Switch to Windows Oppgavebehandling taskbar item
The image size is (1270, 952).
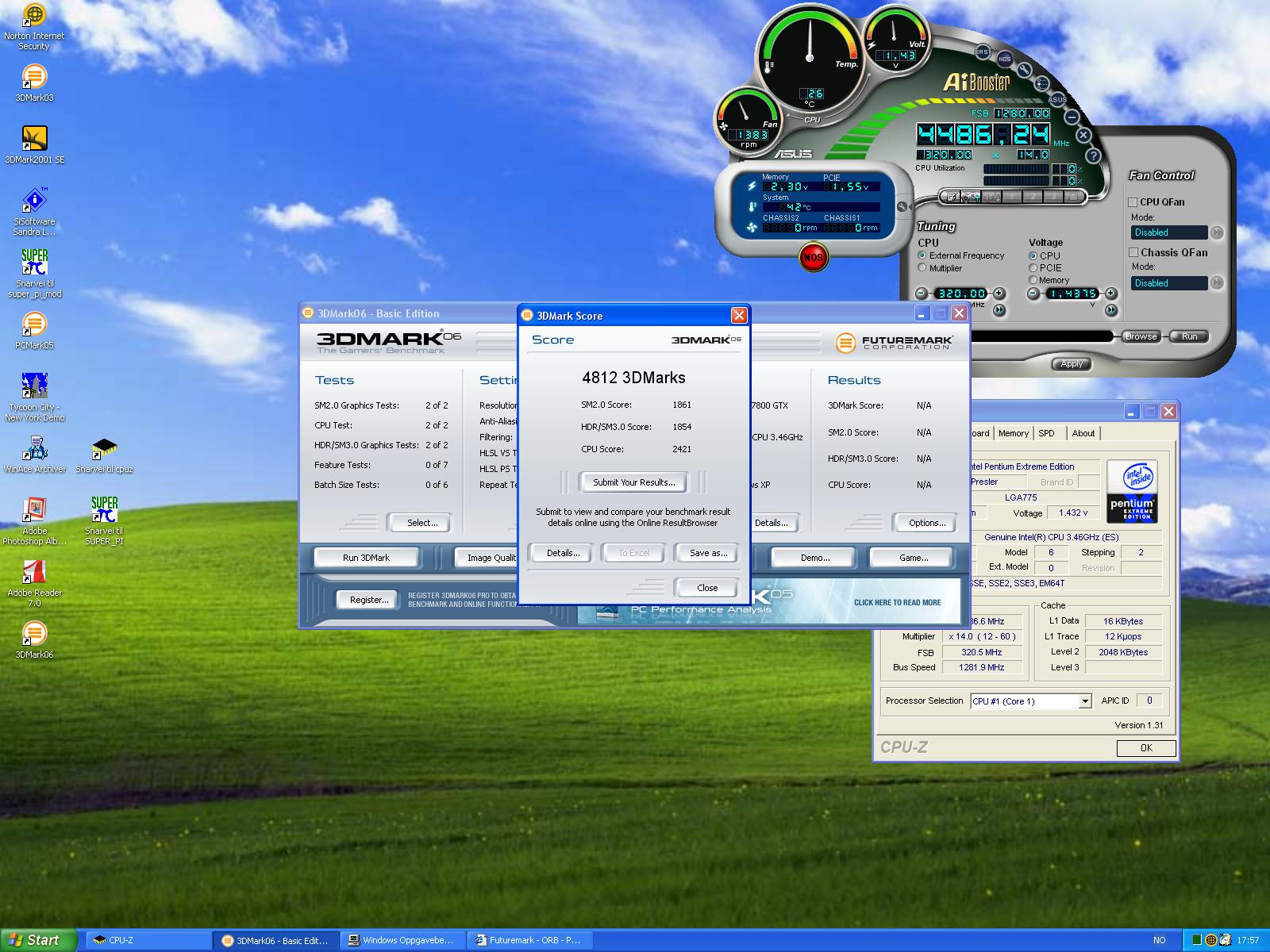(402, 940)
